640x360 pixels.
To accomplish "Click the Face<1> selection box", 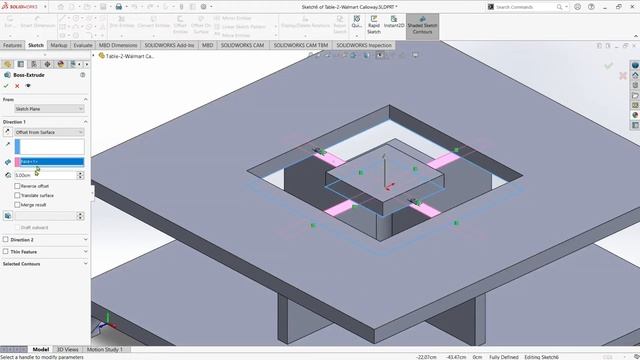I will (49, 162).
